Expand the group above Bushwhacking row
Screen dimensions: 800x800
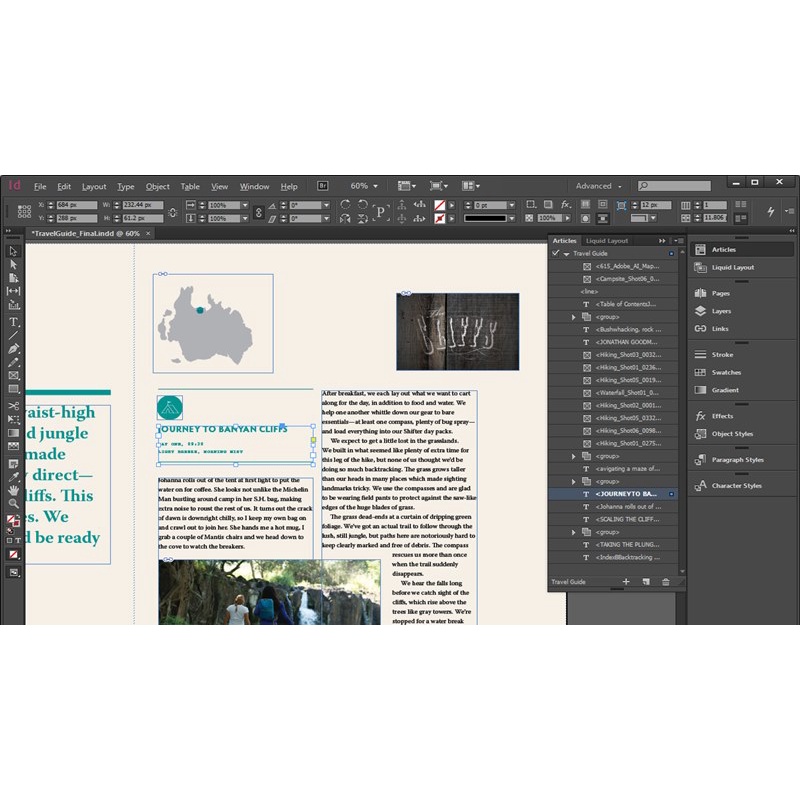(x=573, y=317)
